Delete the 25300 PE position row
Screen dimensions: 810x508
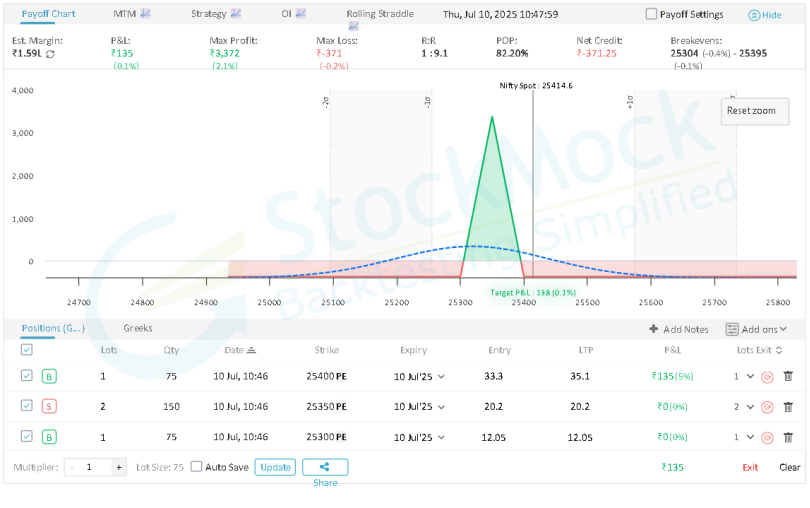point(788,437)
